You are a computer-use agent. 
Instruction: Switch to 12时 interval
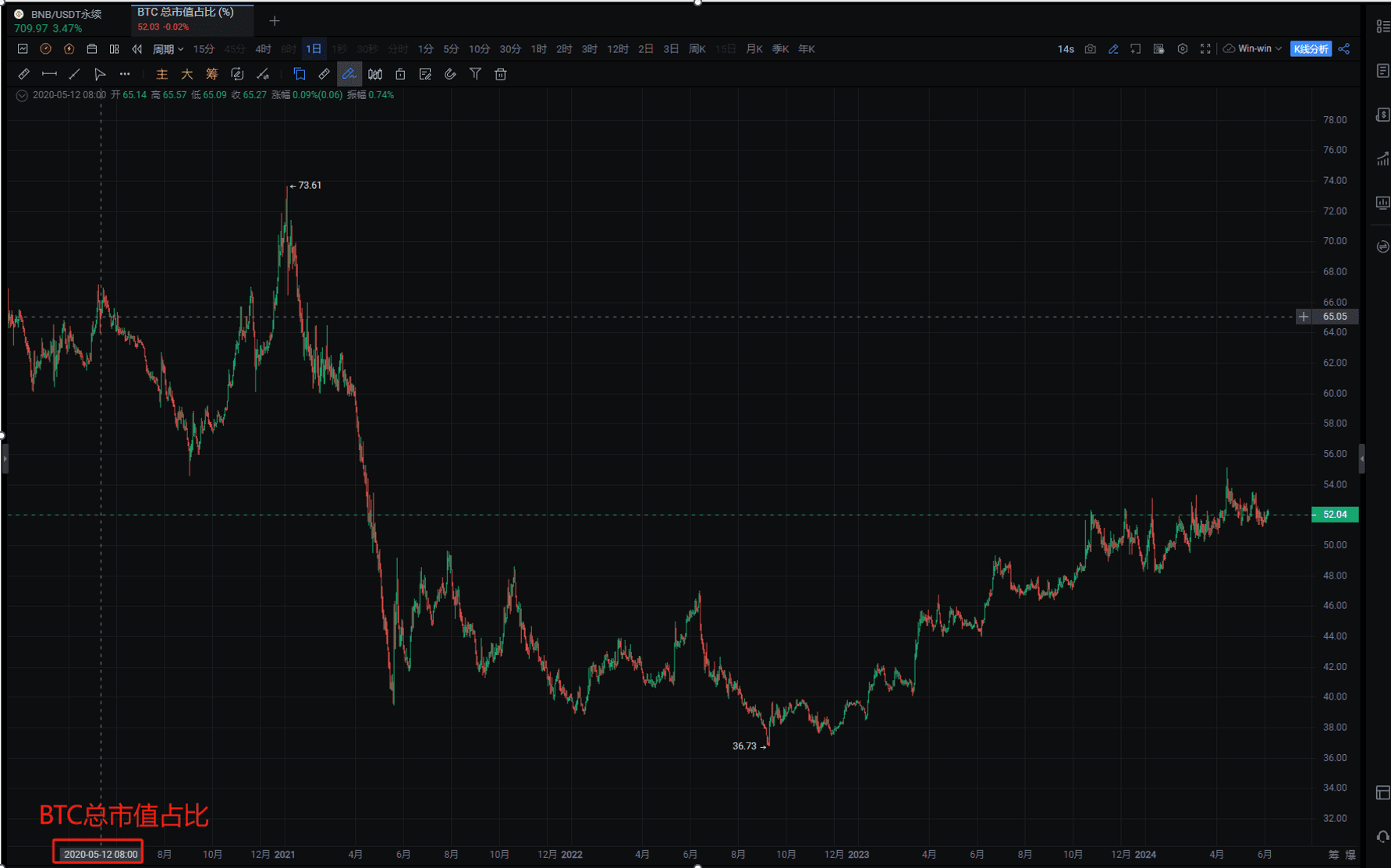(x=618, y=49)
